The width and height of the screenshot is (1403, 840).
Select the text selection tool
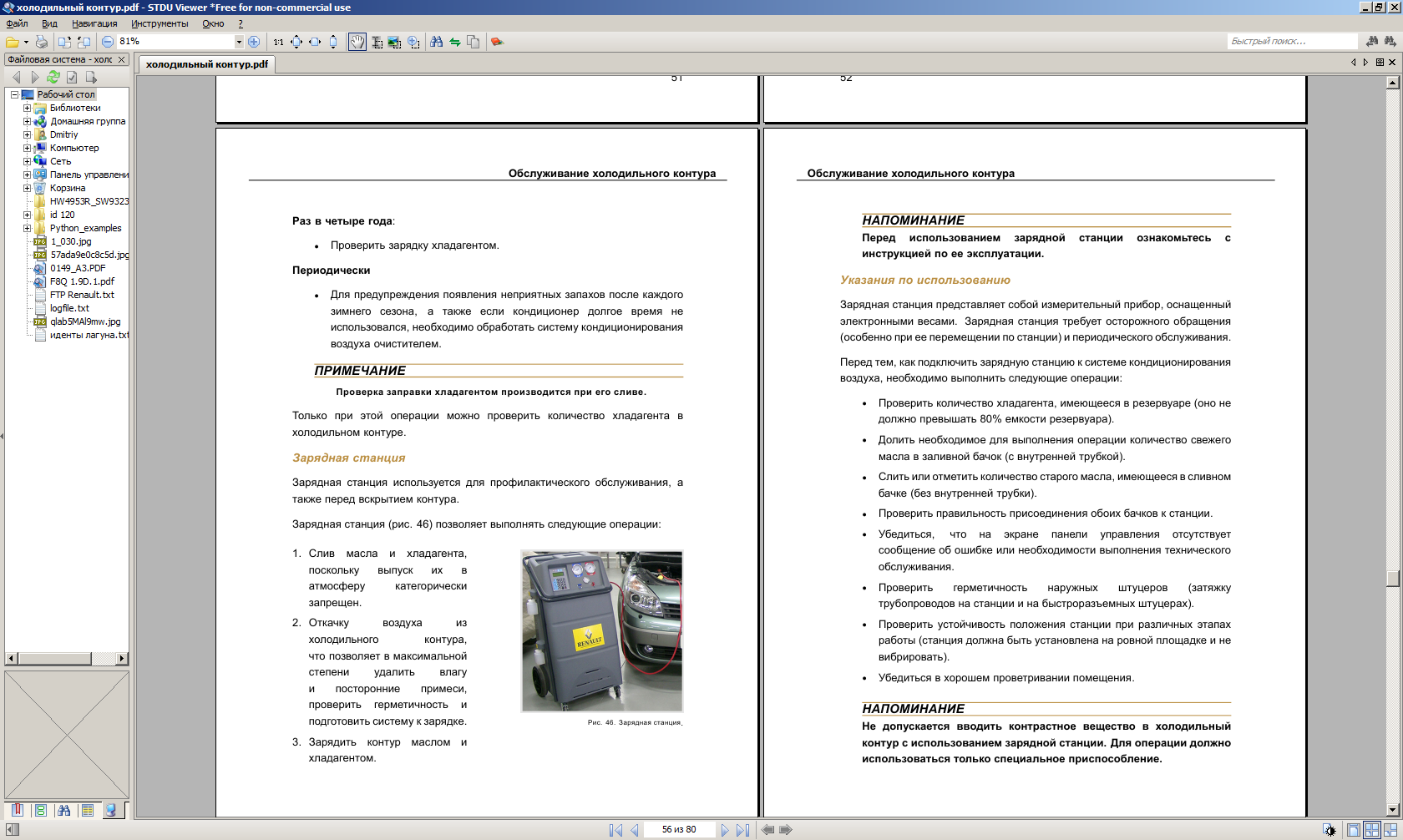[x=377, y=42]
